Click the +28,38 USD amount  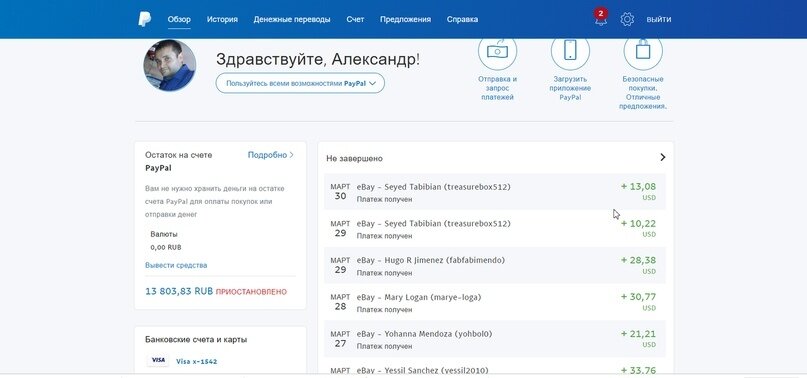pyautogui.click(x=638, y=260)
